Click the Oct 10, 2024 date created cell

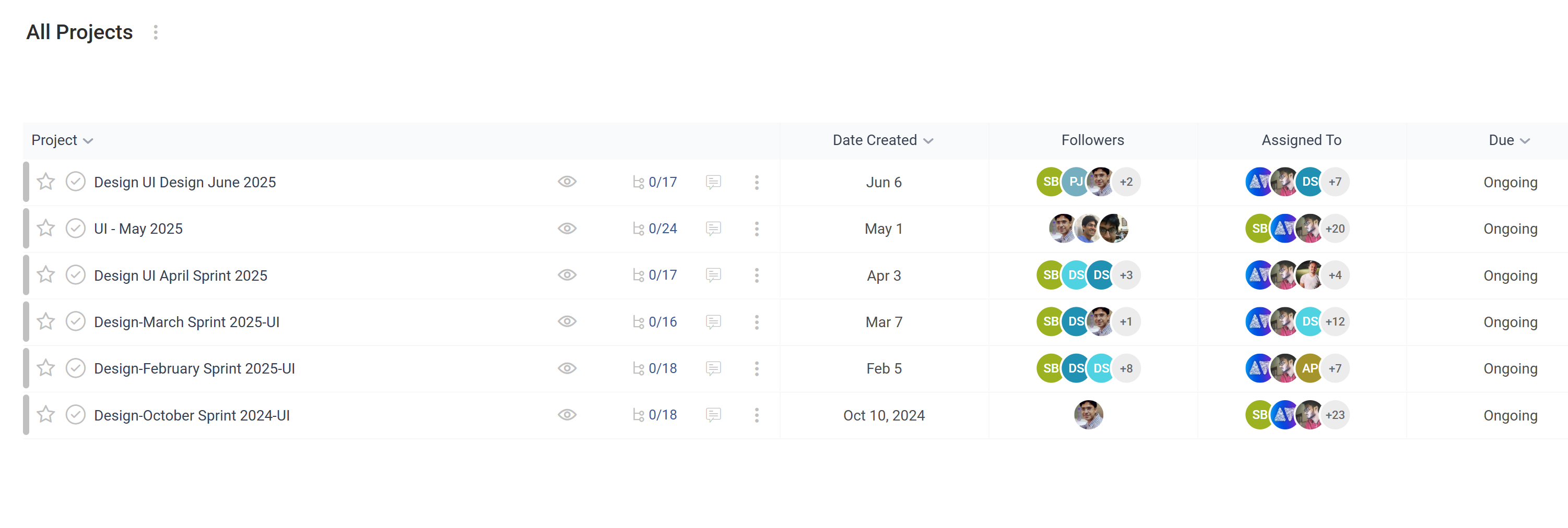pos(884,415)
